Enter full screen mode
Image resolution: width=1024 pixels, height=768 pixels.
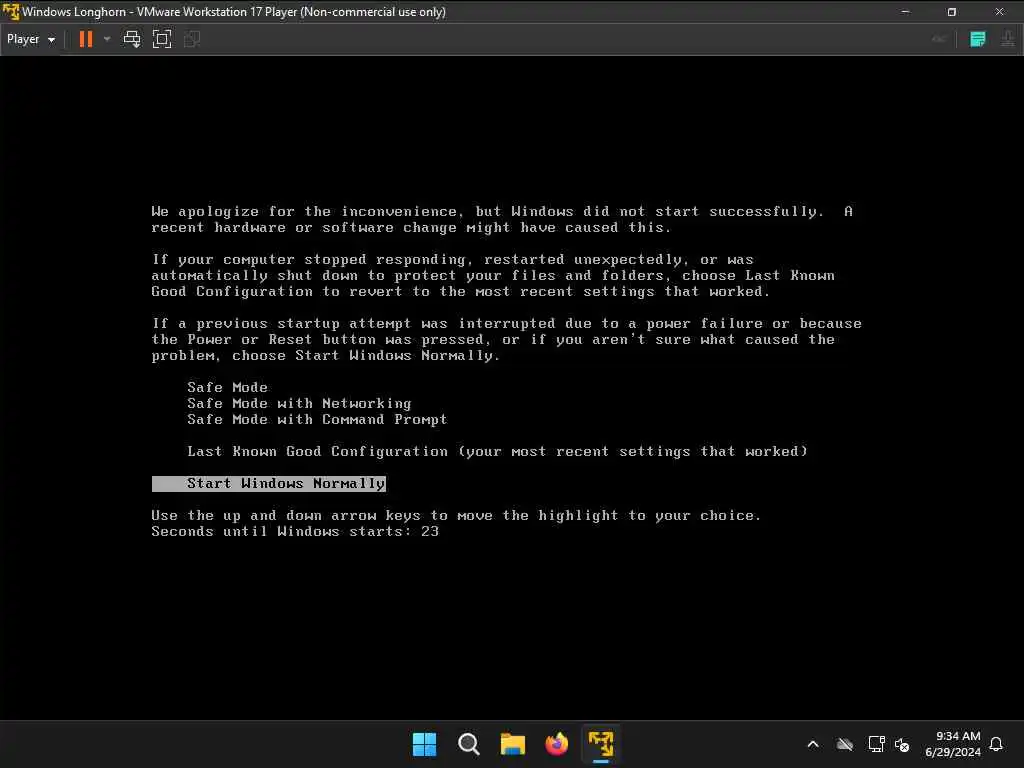click(x=162, y=39)
